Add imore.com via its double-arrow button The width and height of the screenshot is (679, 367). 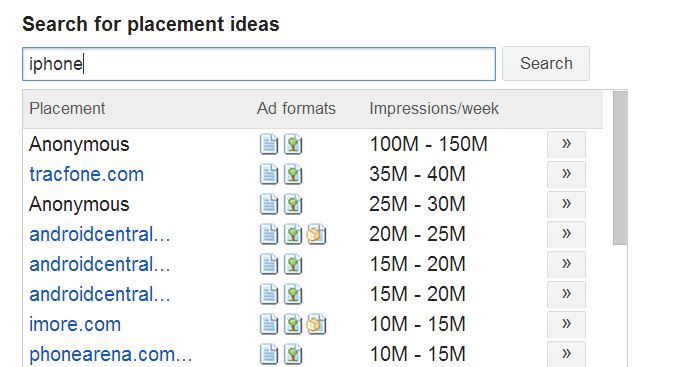(x=566, y=324)
